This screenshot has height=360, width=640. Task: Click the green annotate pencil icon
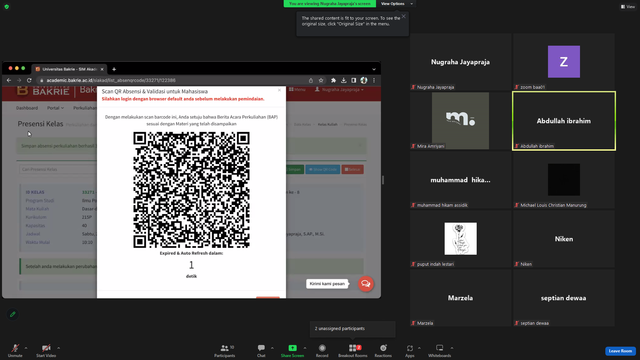13,314
